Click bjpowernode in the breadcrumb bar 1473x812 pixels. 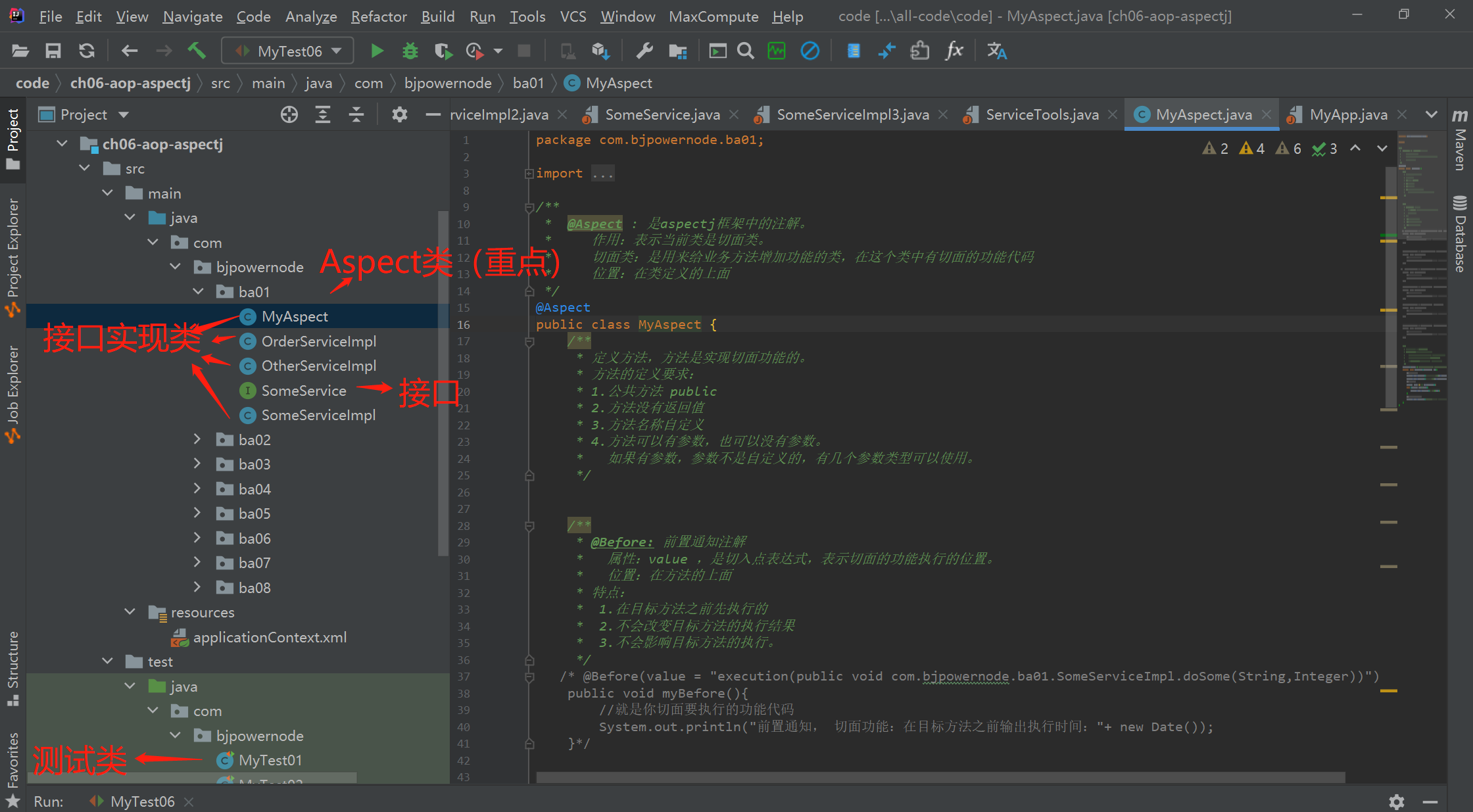448,83
